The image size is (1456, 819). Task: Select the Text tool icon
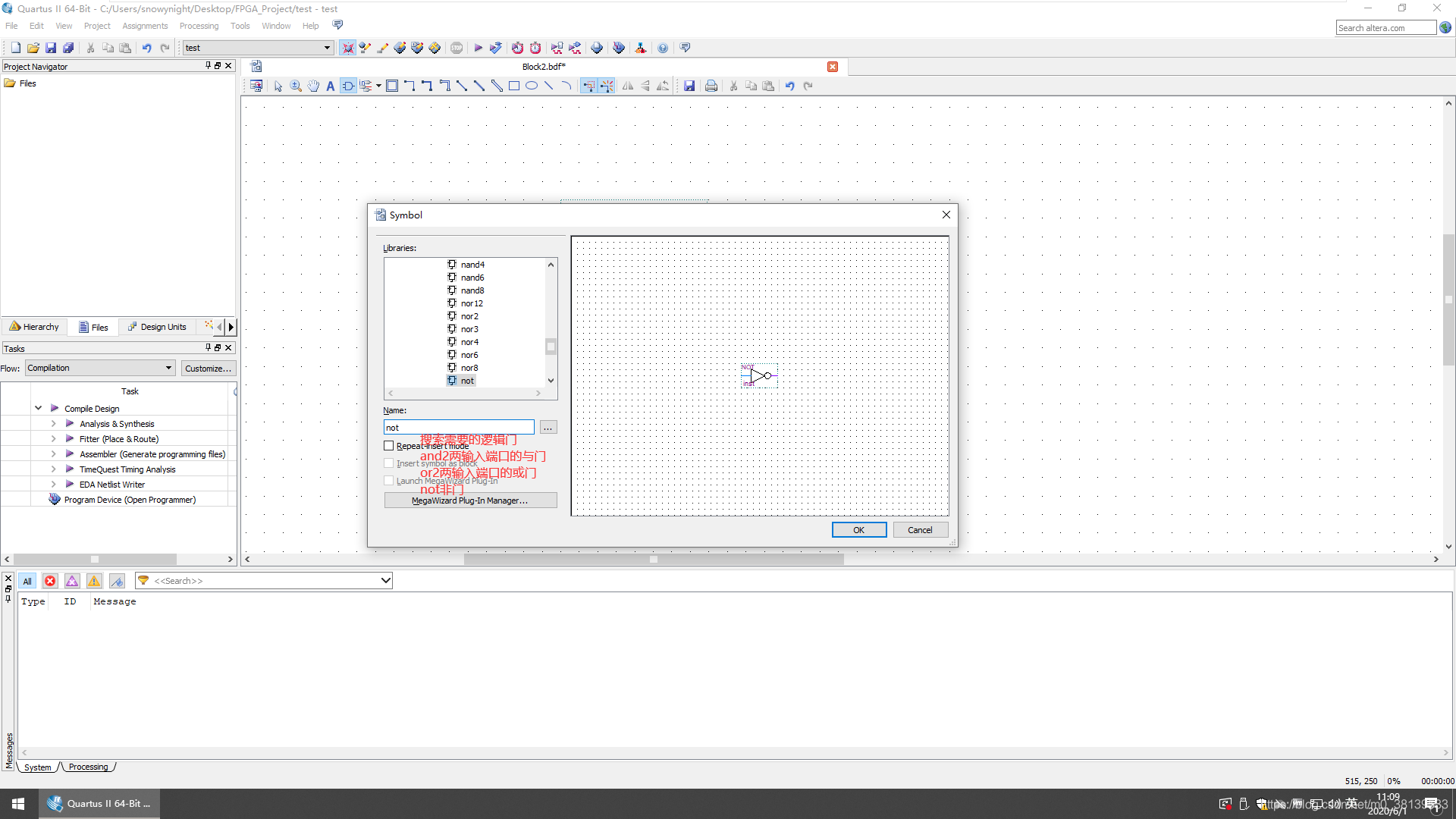pyautogui.click(x=331, y=86)
